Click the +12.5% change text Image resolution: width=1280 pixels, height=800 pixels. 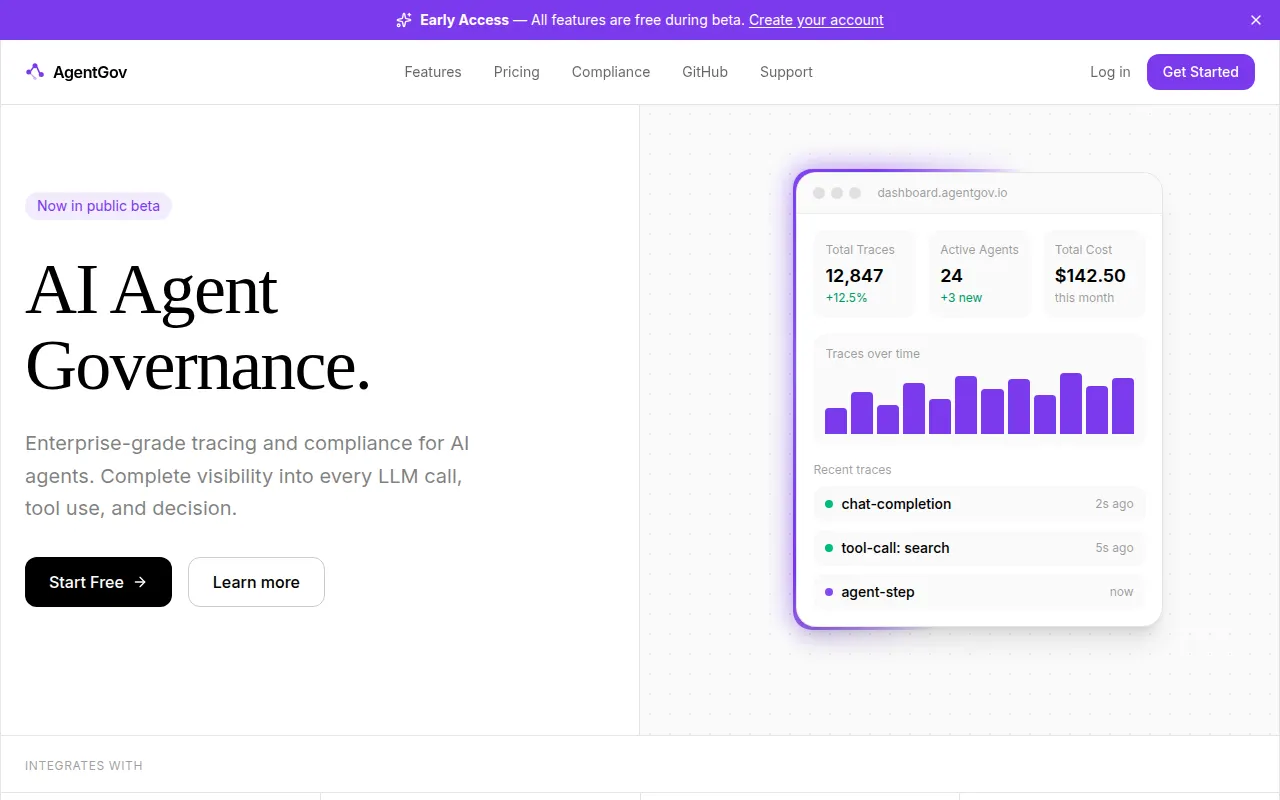click(x=846, y=298)
